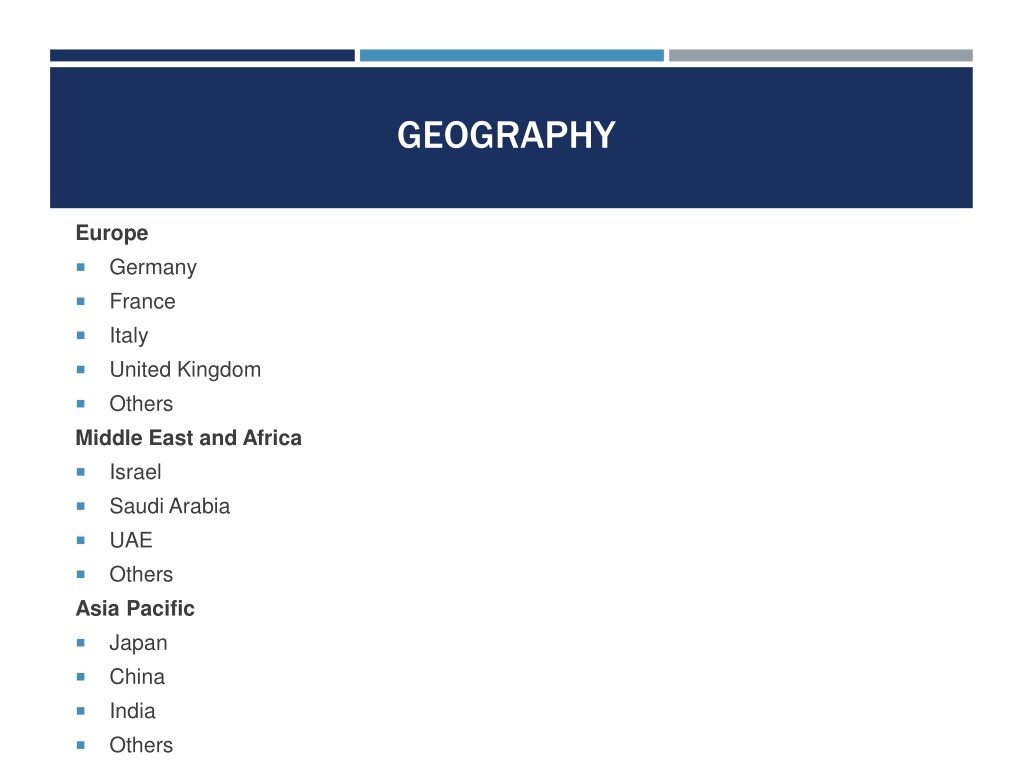Click Others under Asia Pacific

click(x=141, y=744)
